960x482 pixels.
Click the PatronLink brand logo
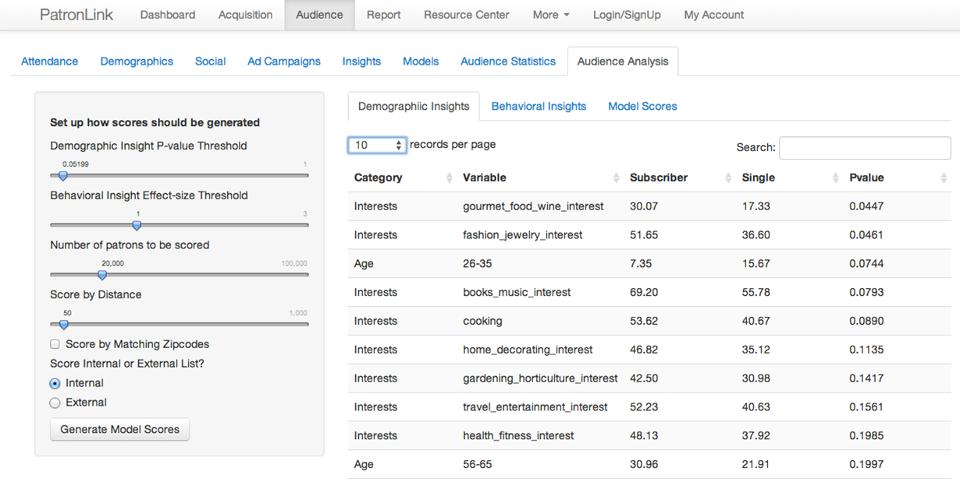76,15
